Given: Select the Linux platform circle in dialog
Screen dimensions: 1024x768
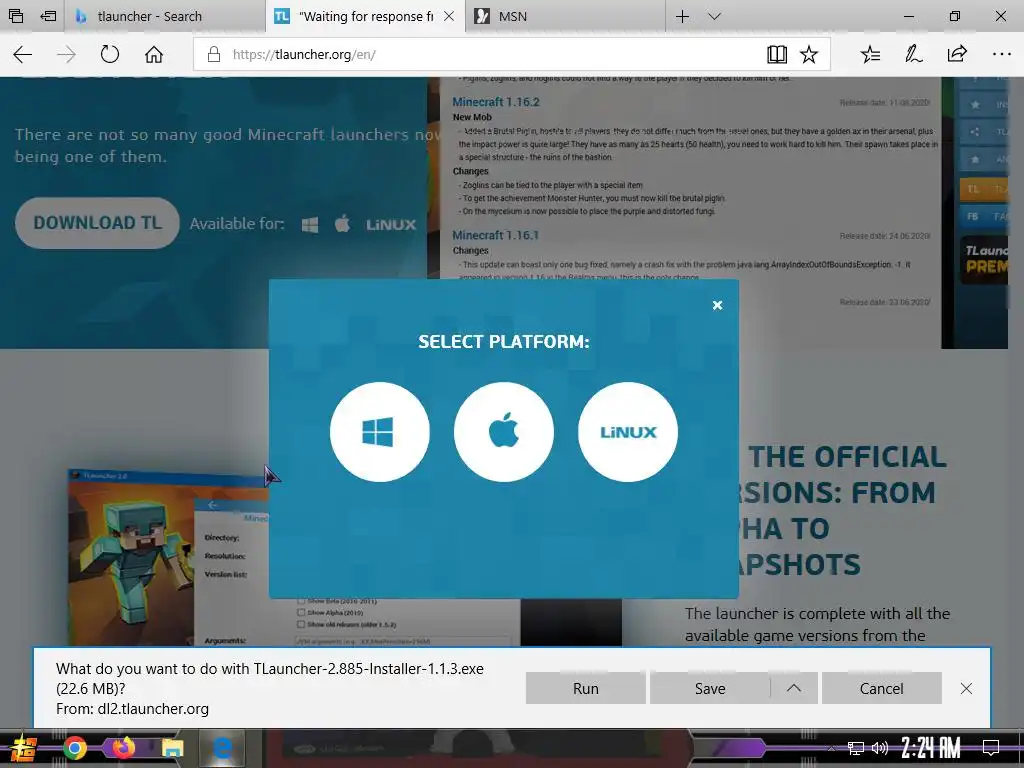Looking at the screenshot, I should [628, 432].
